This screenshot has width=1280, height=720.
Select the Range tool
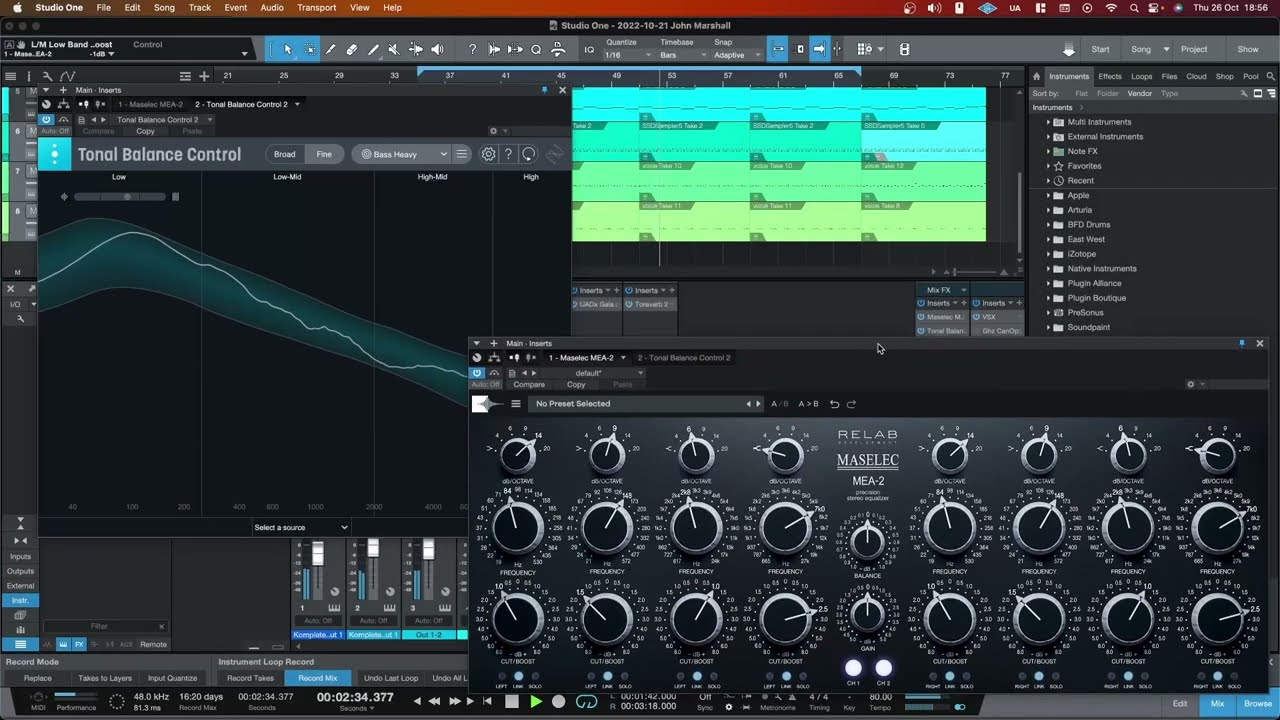click(310, 49)
